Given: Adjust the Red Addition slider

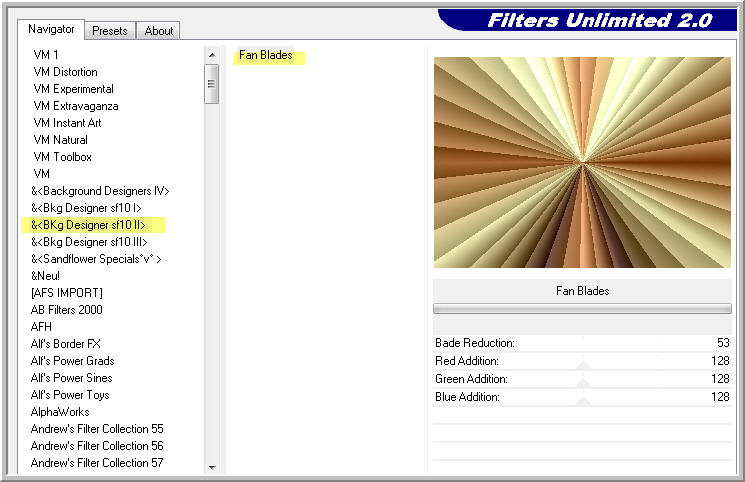Looking at the screenshot, I should [x=584, y=365].
